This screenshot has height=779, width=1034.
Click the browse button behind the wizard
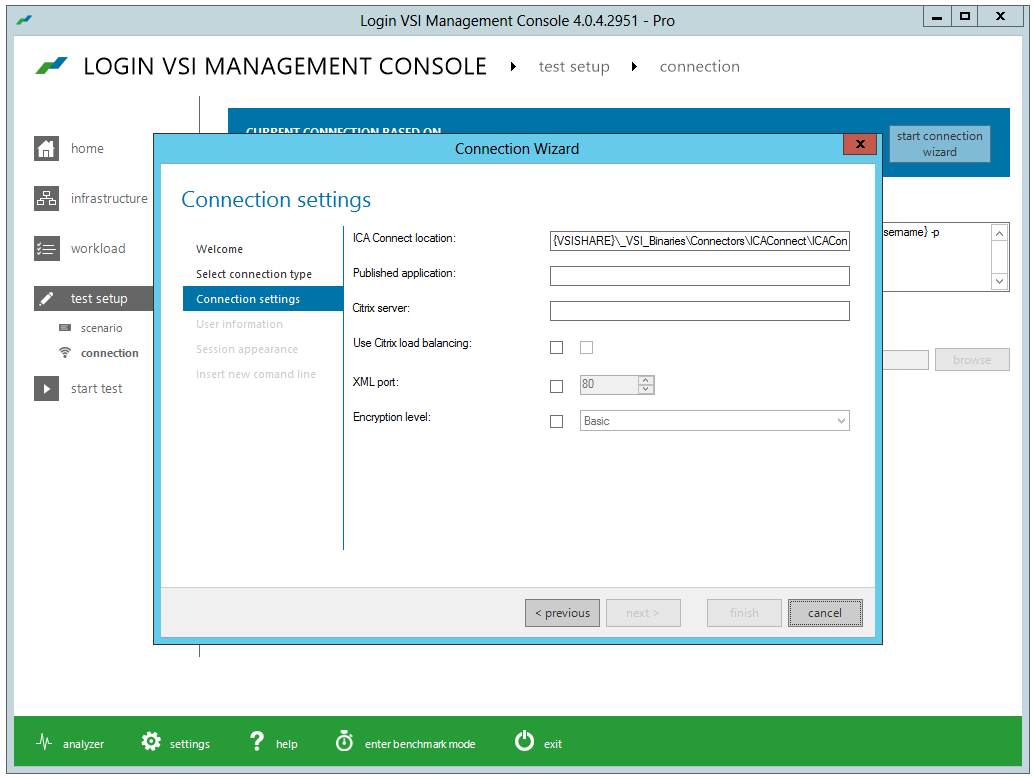coord(972,359)
